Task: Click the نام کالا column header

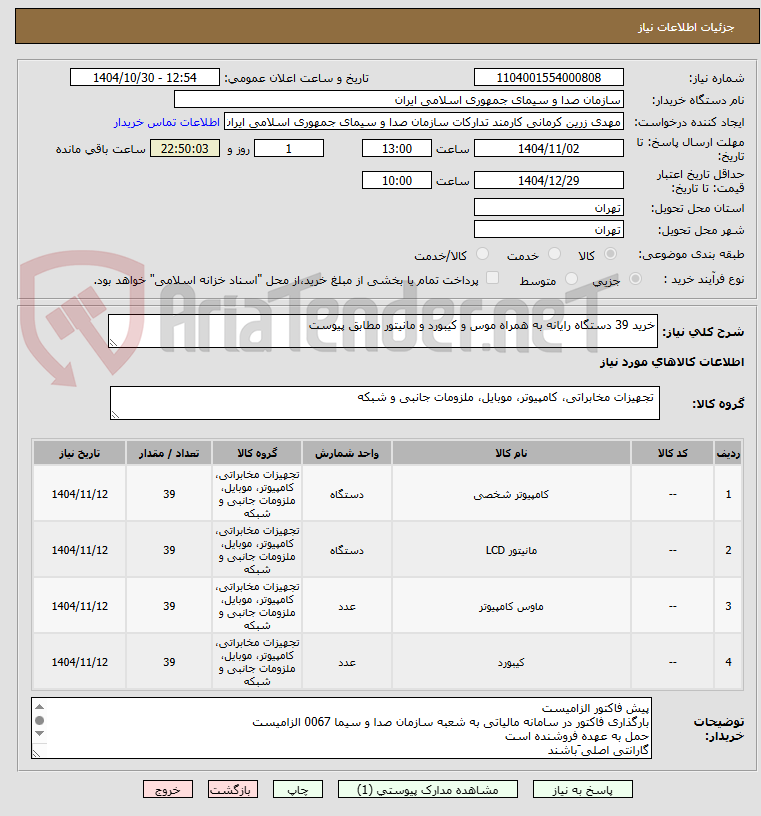Action: point(511,453)
